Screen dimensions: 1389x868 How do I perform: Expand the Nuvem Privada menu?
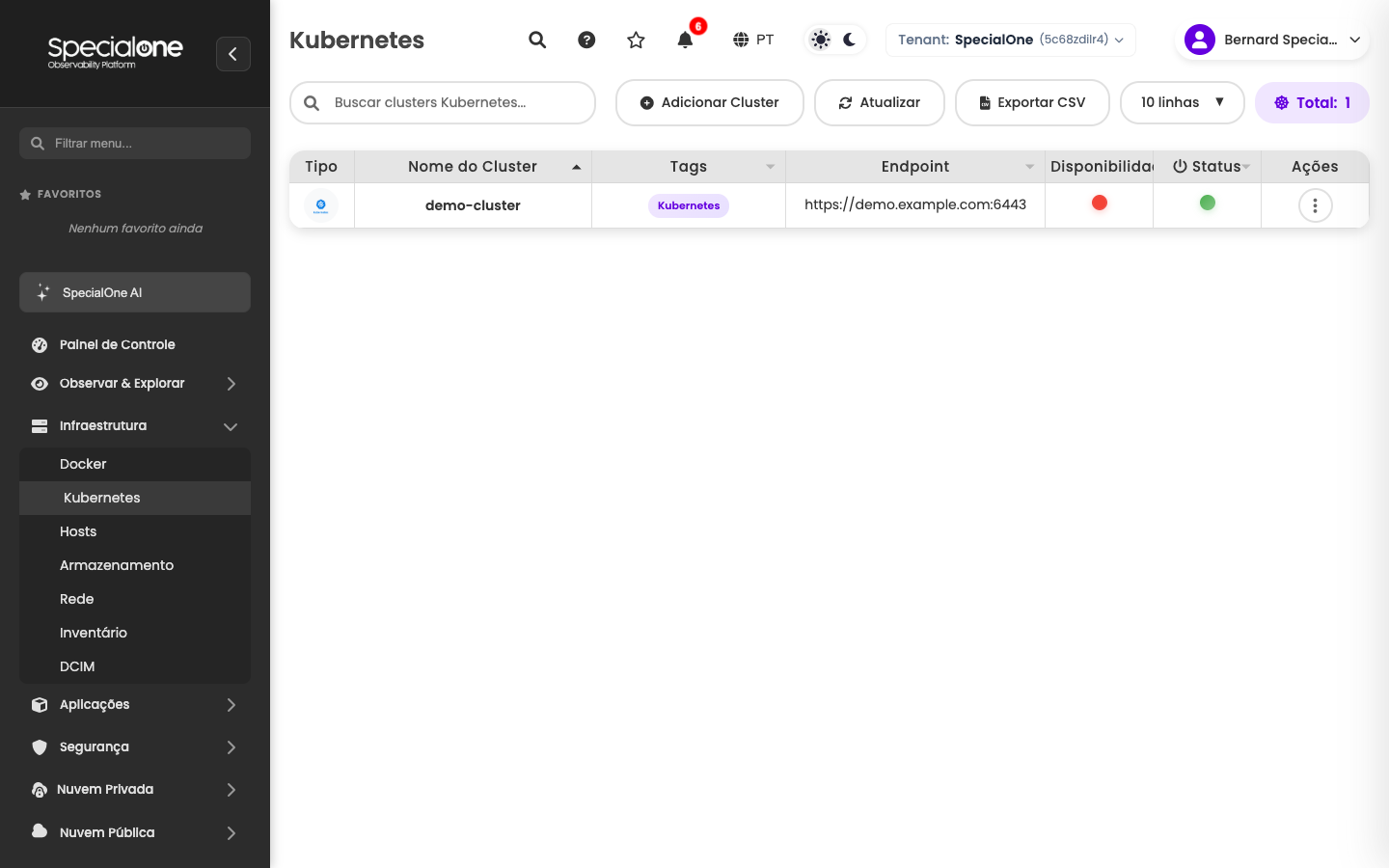coord(135,790)
